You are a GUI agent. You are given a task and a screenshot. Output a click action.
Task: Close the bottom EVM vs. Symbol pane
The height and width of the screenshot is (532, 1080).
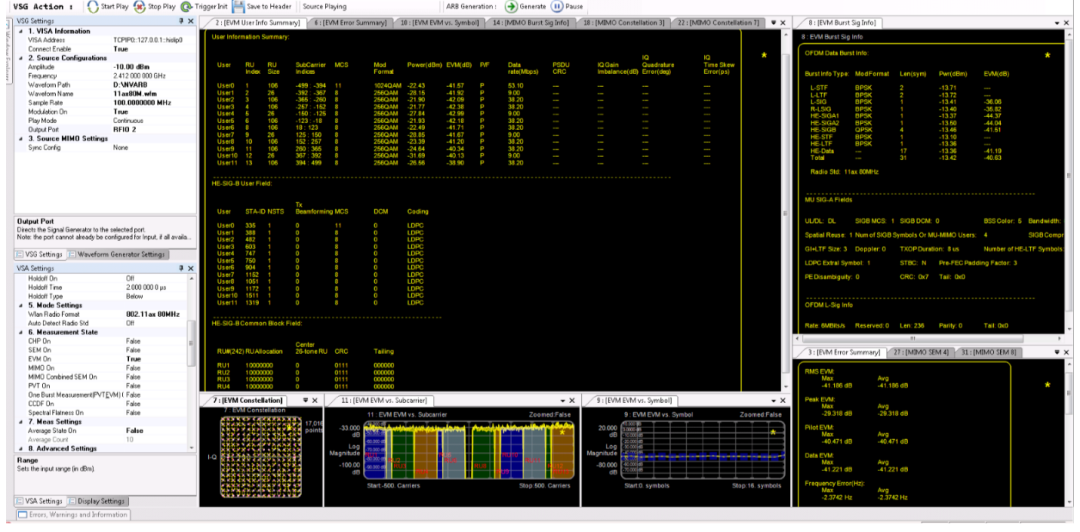point(782,400)
